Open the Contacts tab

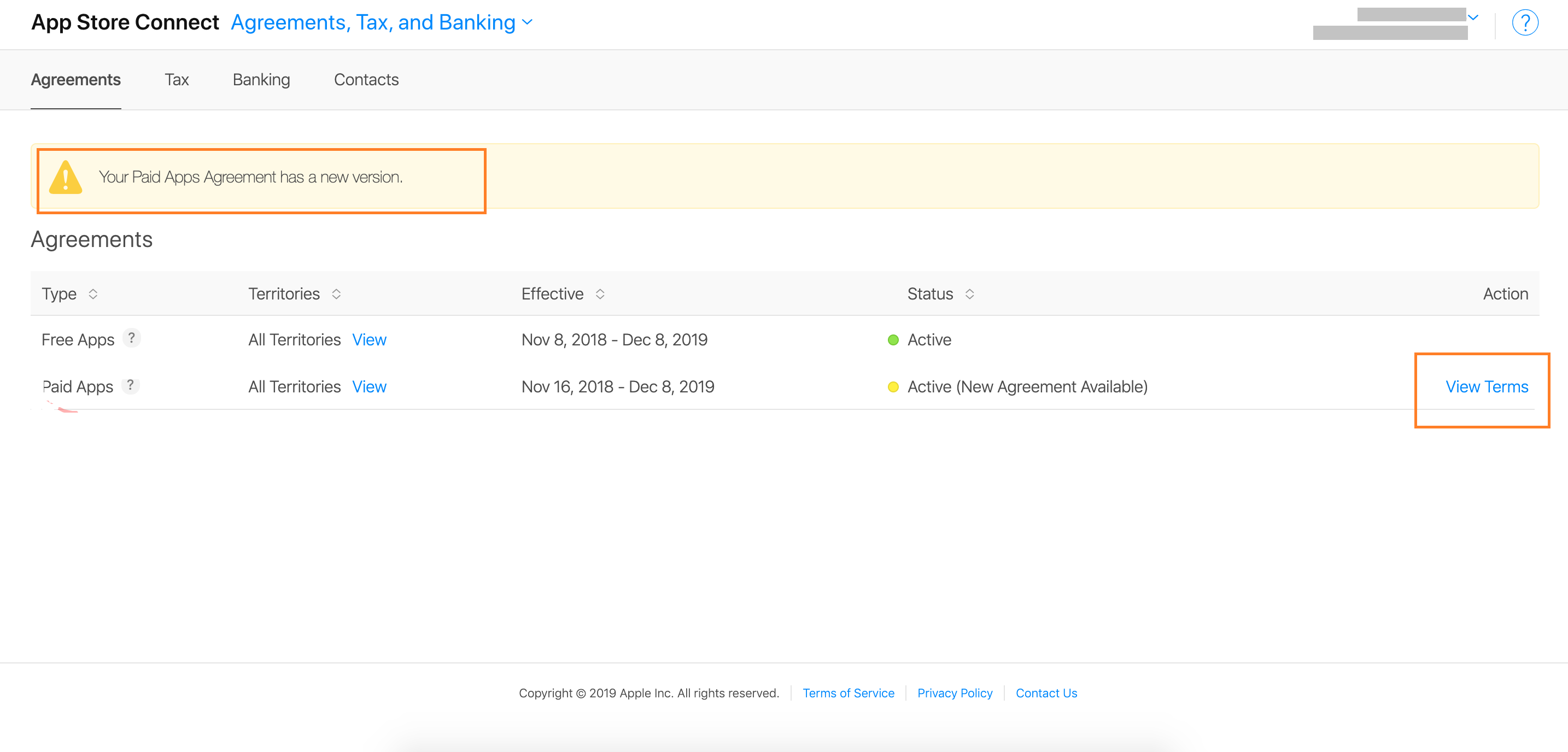point(366,80)
